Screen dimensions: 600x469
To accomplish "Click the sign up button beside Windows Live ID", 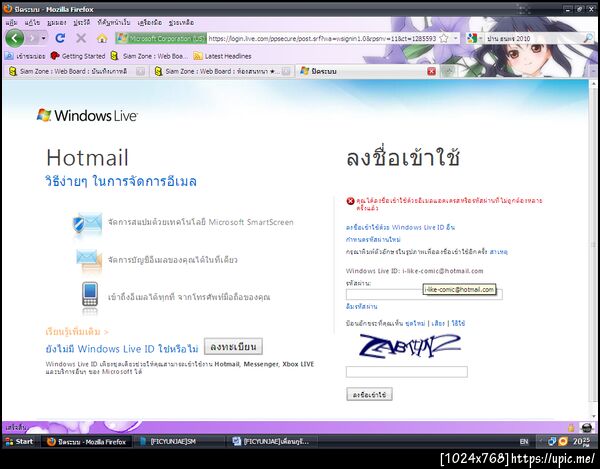I will point(233,347).
